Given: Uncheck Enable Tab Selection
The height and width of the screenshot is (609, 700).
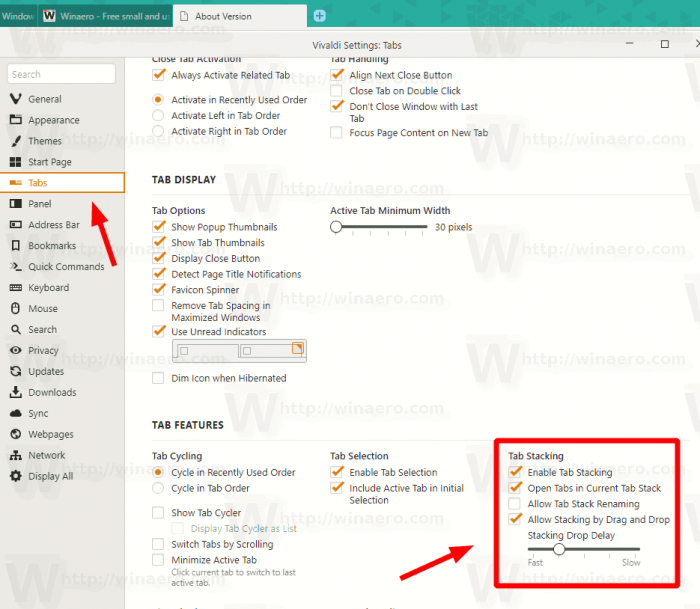Looking at the screenshot, I should click(337, 472).
